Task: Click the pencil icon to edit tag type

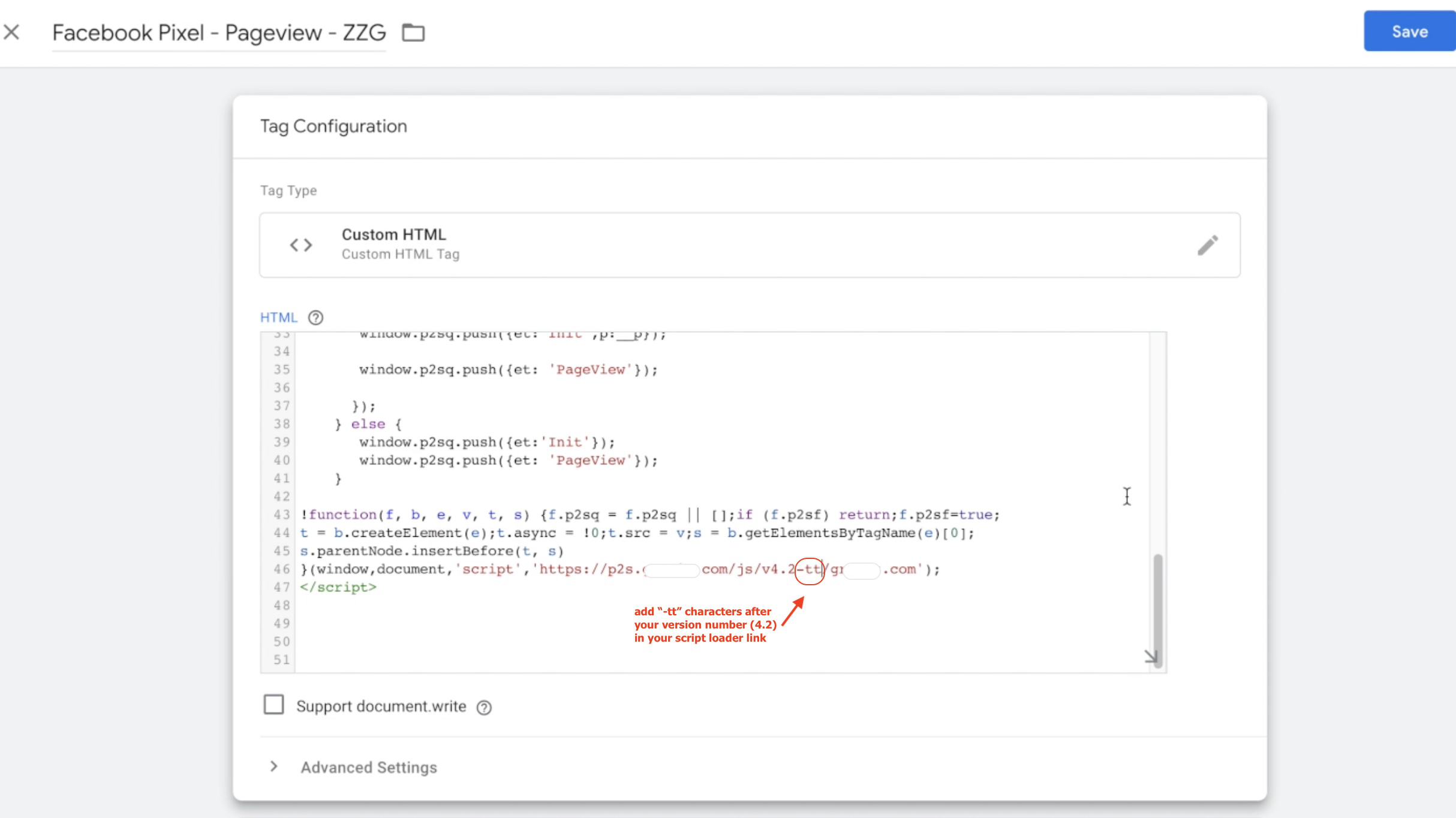Action: [x=1208, y=245]
